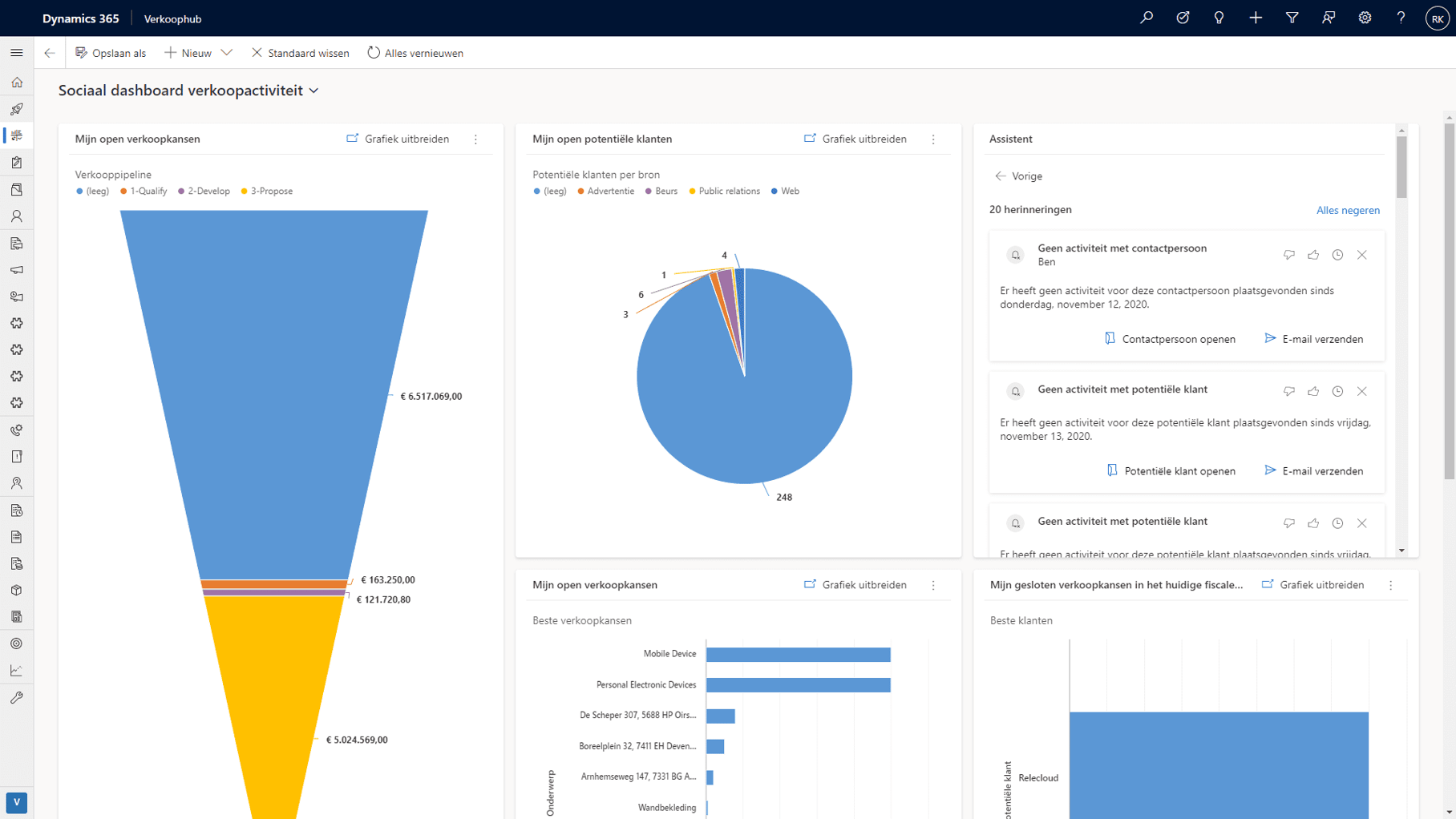Open the rocket icon in sidebar

click(x=17, y=109)
